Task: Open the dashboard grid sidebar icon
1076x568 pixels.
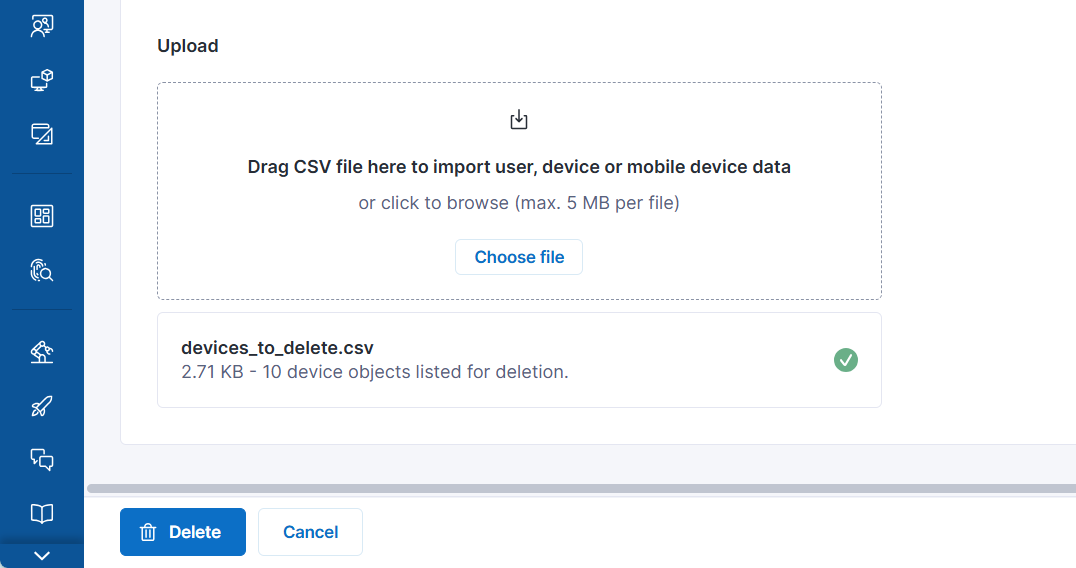Action: pos(41,216)
